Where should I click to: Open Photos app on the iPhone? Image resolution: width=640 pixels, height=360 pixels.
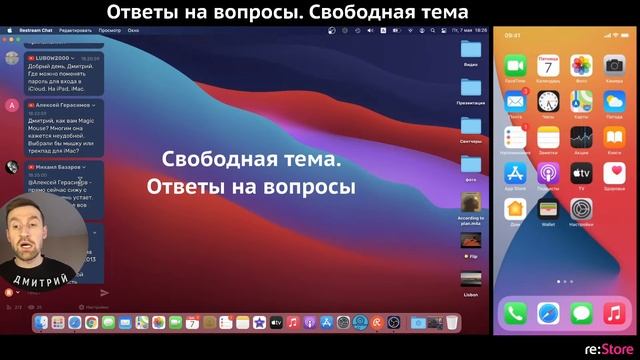[581, 66]
